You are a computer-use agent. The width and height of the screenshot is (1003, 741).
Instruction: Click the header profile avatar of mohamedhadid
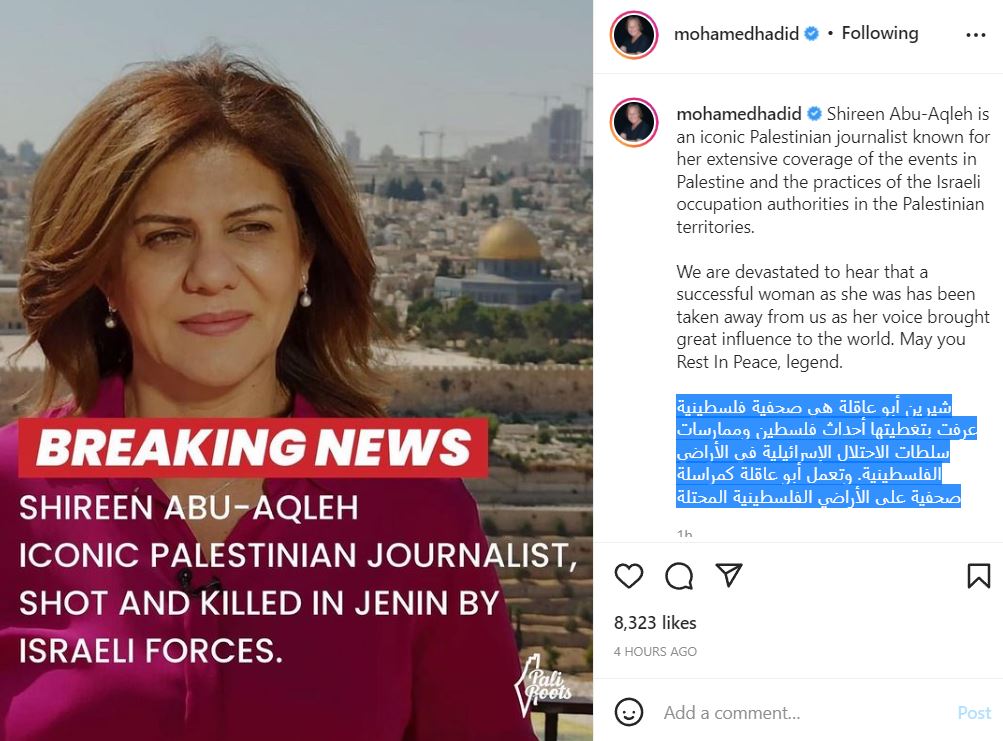pos(634,35)
